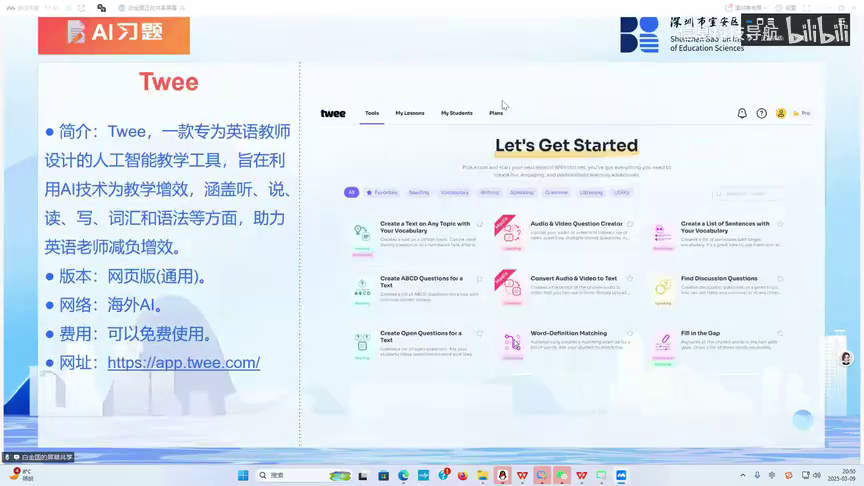Image resolution: width=864 pixels, height=486 pixels.
Task: Select the Listening filter chip
Action: 591,192
